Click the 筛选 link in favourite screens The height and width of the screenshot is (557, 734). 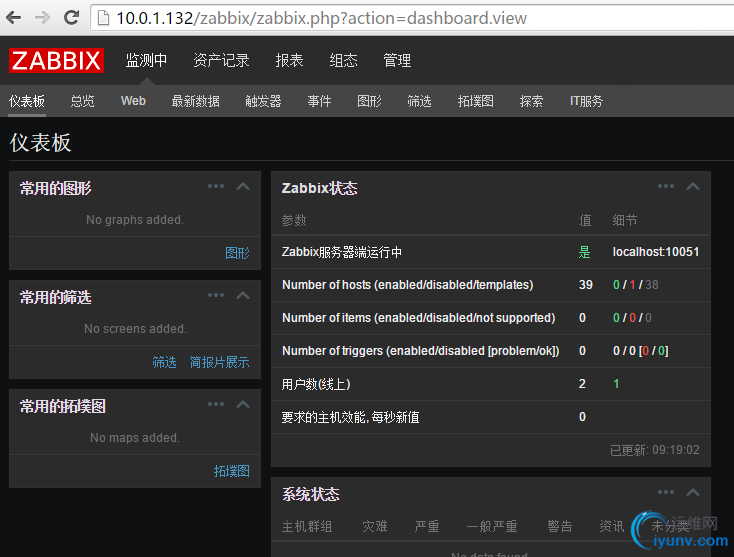[x=164, y=362]
